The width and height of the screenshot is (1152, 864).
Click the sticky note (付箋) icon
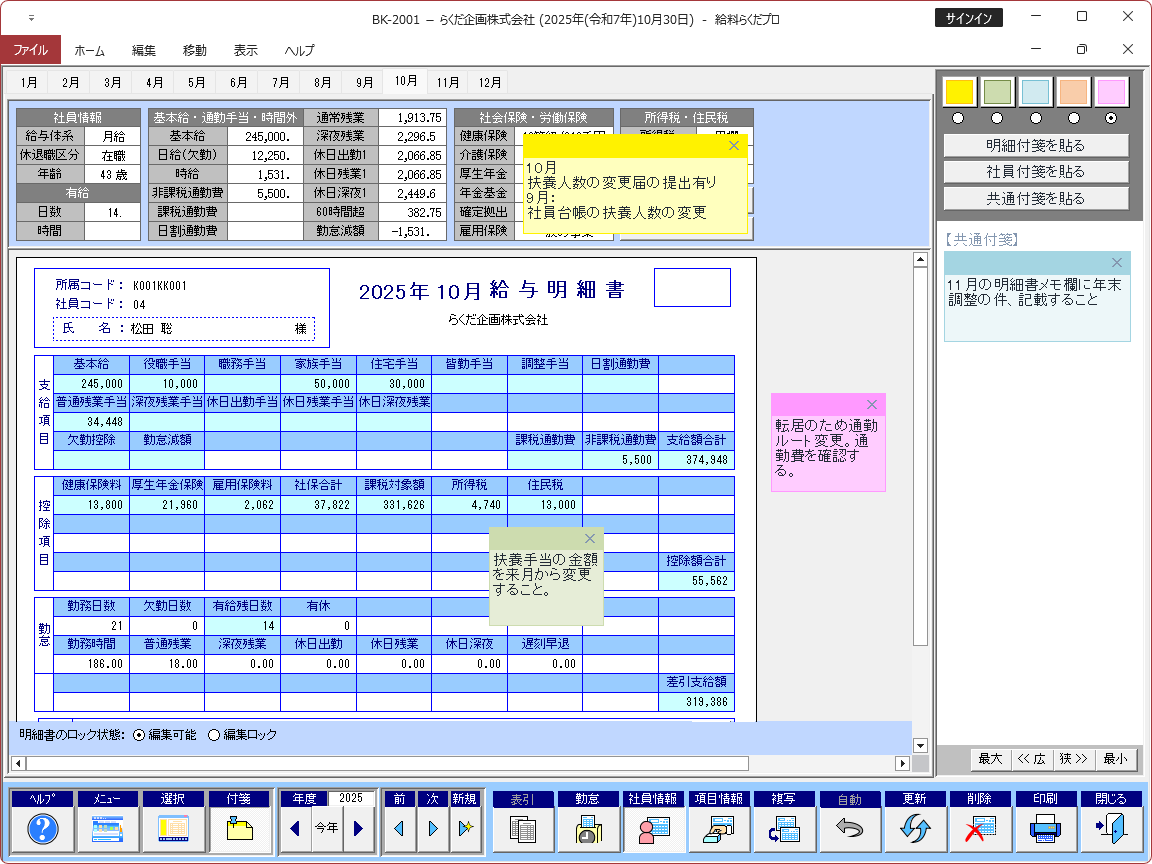[239, 829]
